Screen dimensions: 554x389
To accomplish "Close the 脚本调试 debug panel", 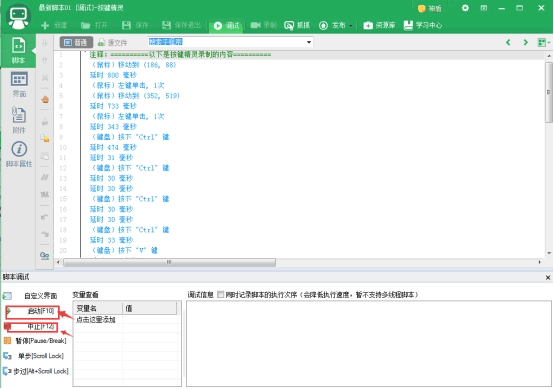I will click(548, 278).
